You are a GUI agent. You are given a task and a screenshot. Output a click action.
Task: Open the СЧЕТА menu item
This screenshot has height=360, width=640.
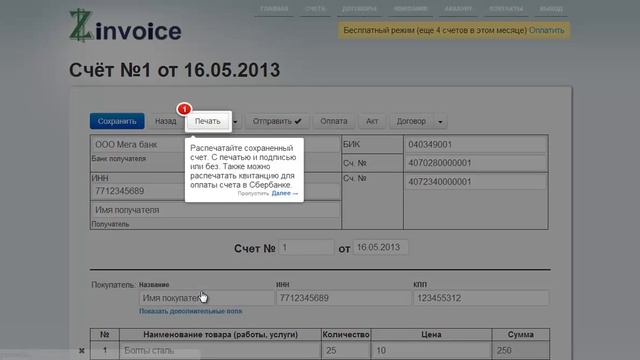click(316, 9)
